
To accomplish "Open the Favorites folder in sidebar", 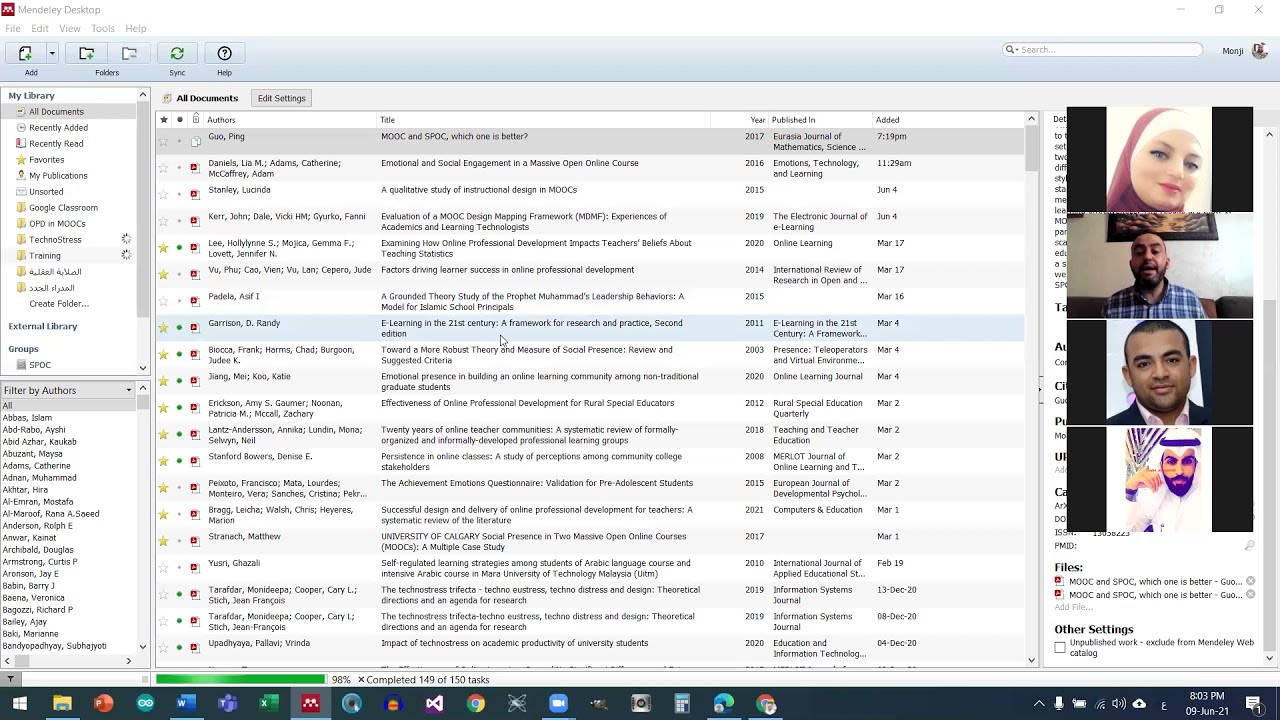I will (46, 160).
